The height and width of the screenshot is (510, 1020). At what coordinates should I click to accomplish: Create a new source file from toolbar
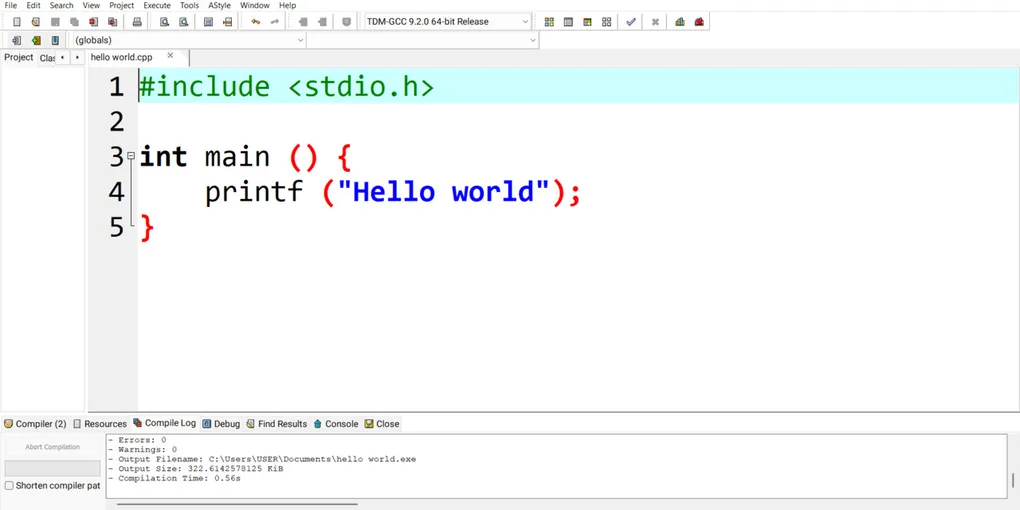[17, 21]
